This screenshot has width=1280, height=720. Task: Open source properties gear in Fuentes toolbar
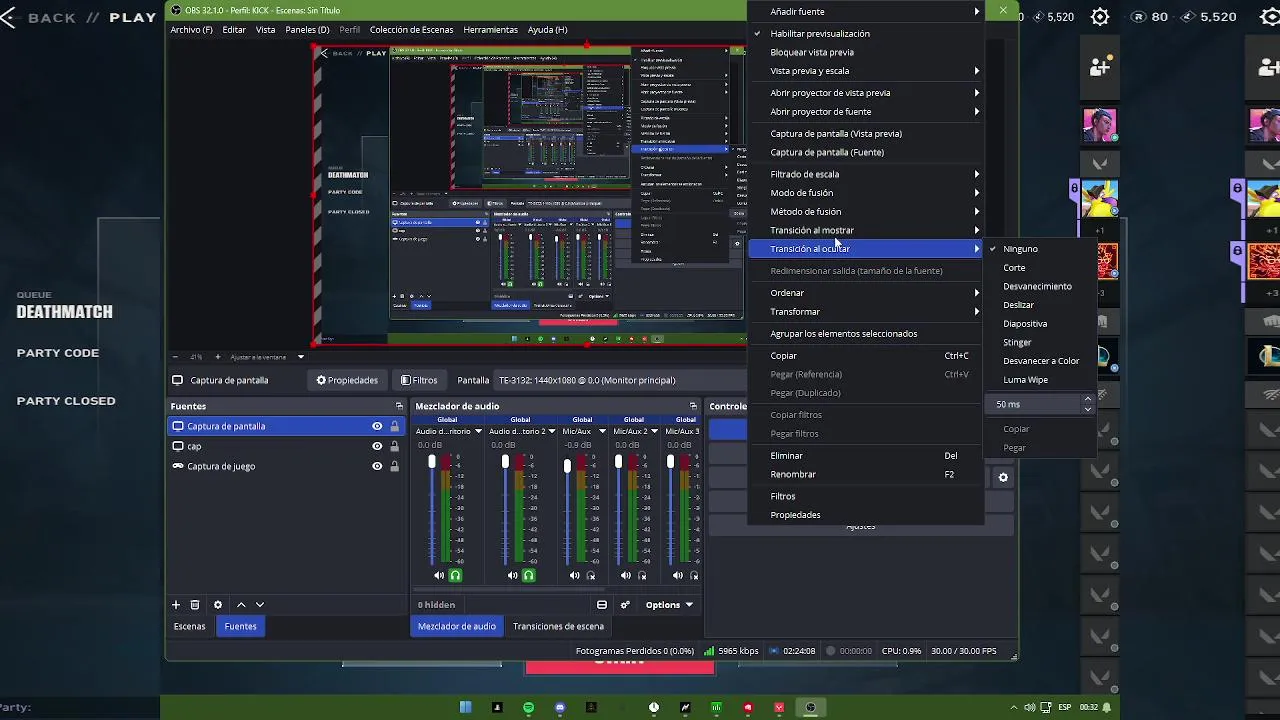218,605
